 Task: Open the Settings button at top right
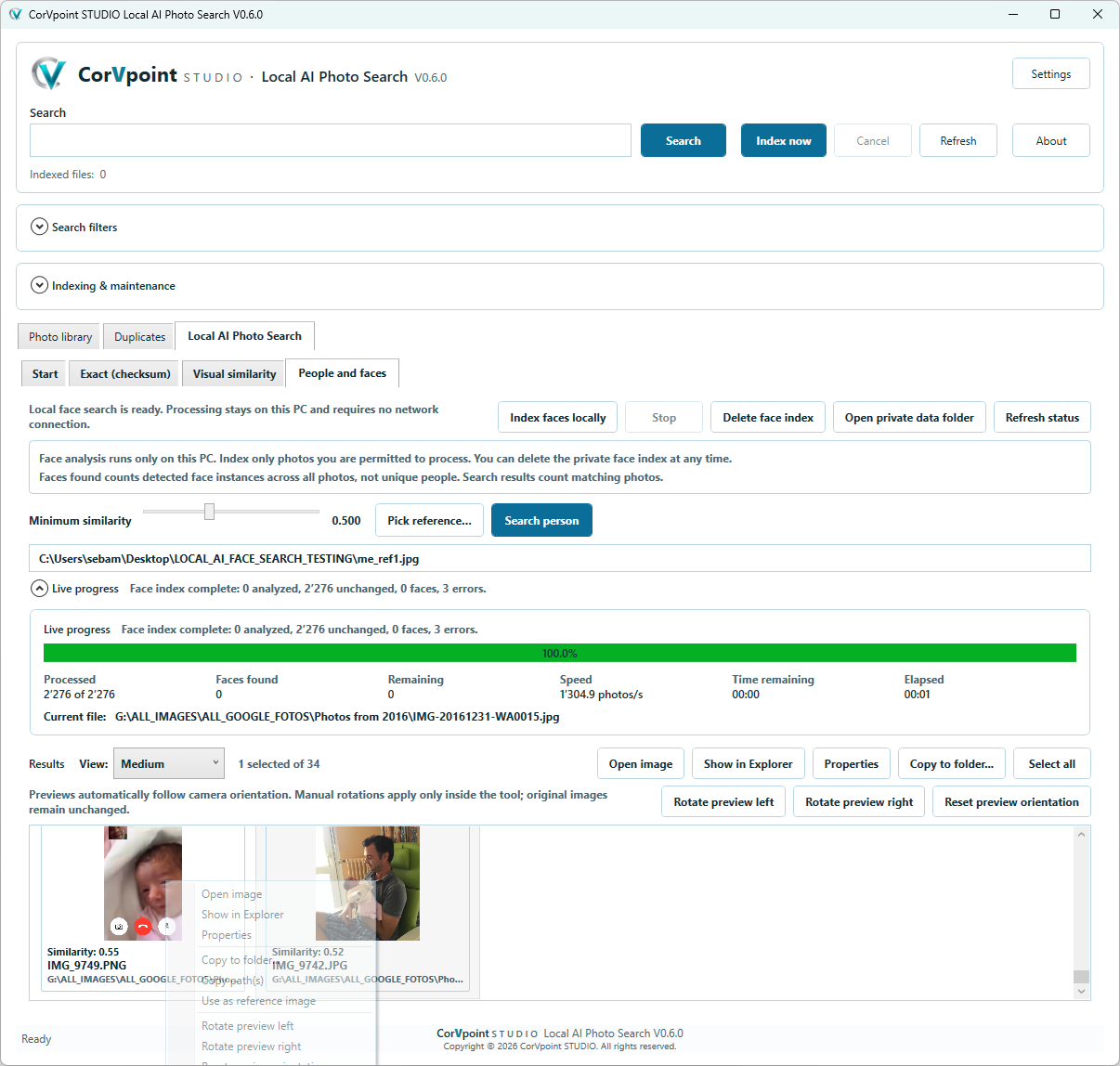[x=1050, y=73]
